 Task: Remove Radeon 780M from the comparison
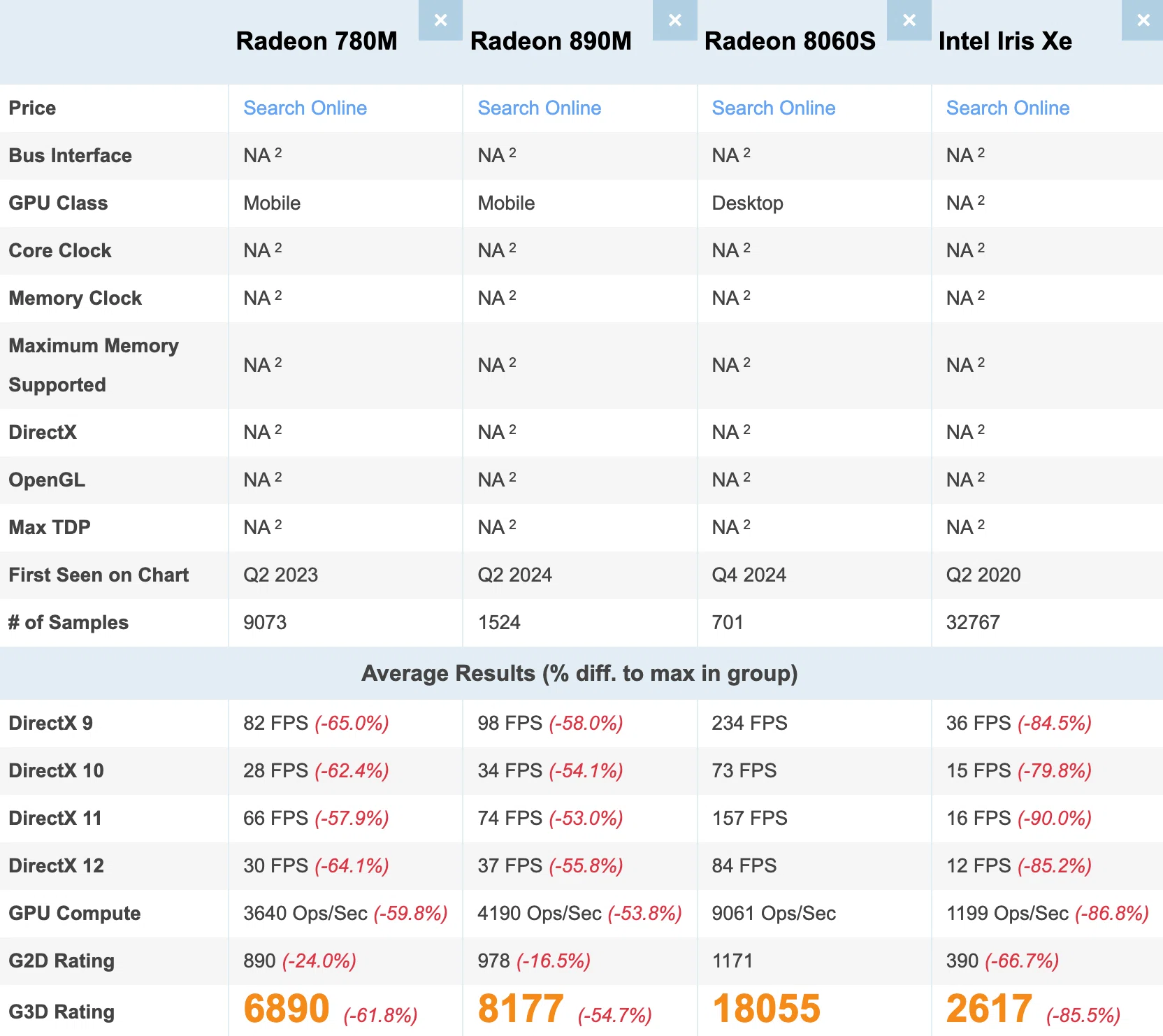point(440,20)
